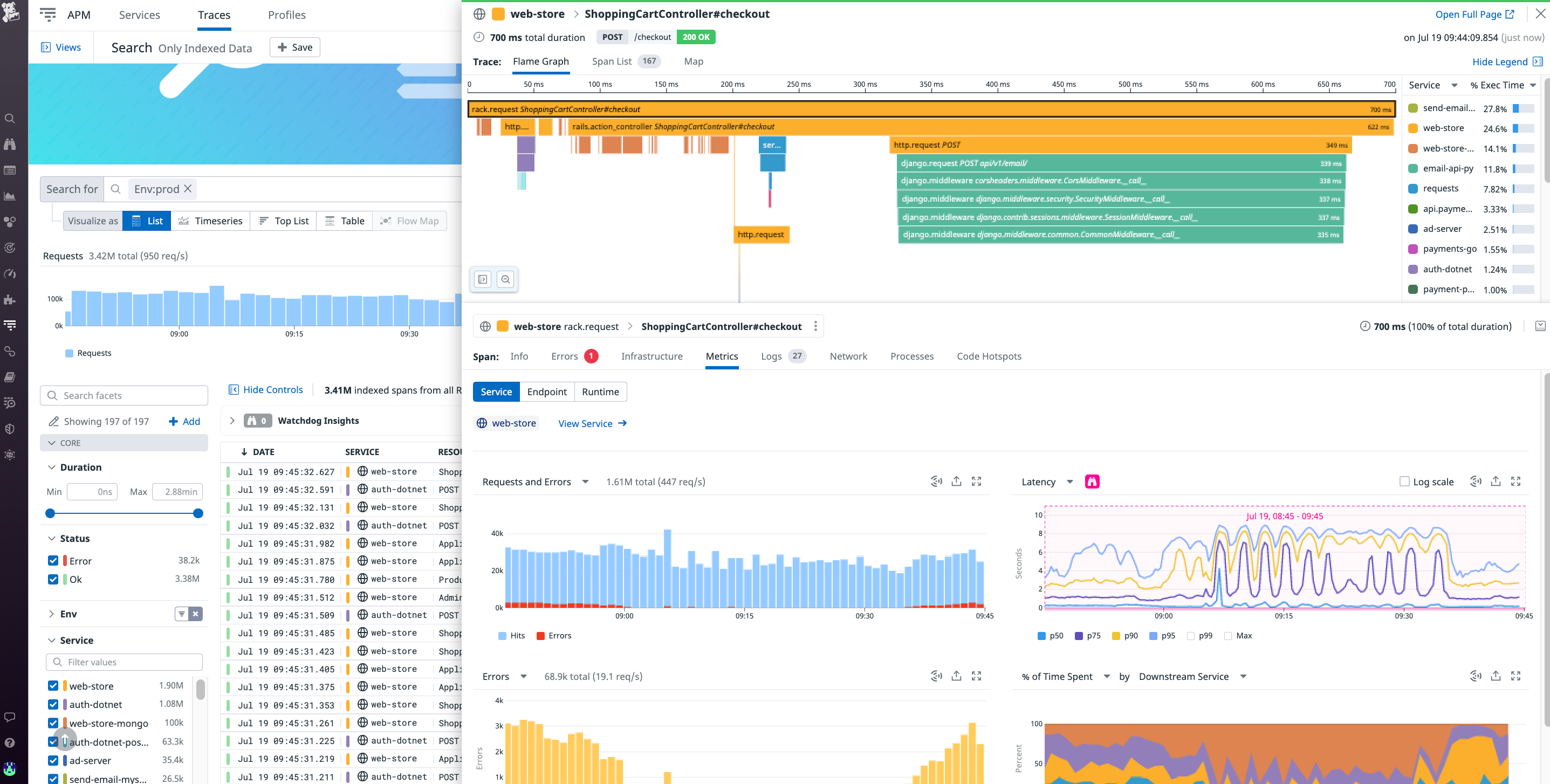Uncheck the Error status filter
The height and width of the screenshot is (784, 1550).
click(x=53, y=561)
